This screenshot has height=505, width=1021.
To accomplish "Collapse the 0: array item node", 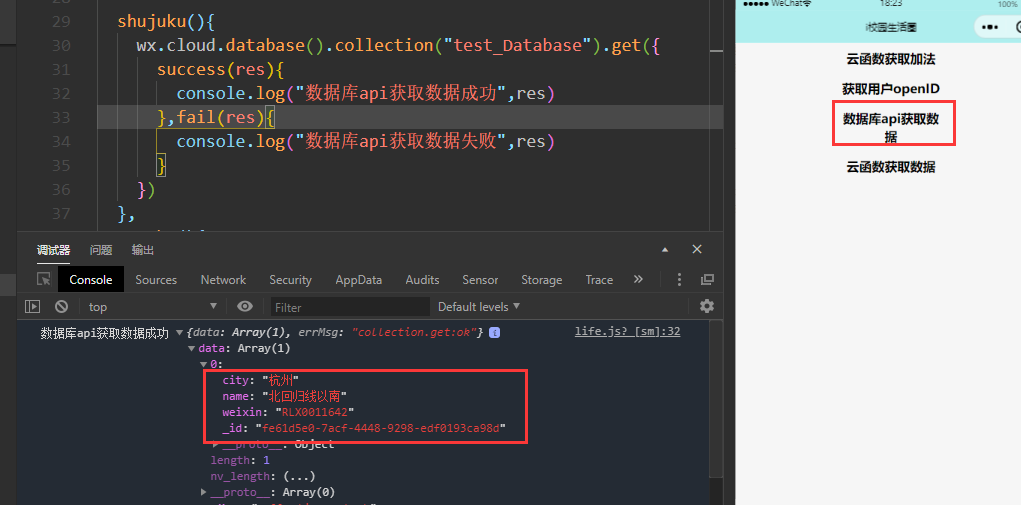I will (x=203, y=364).
